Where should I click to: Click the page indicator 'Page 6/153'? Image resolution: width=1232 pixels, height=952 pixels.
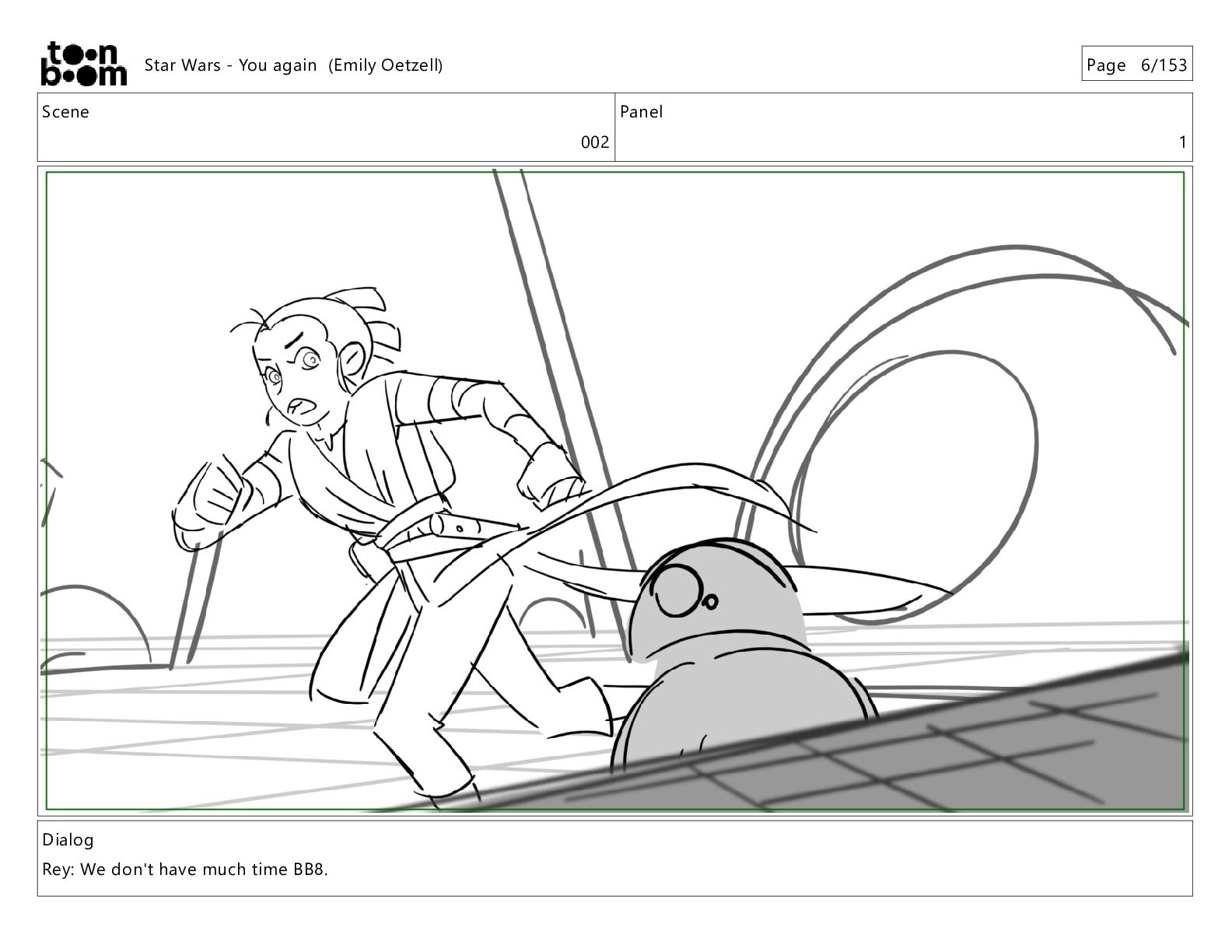click(x=1136, y=65)
